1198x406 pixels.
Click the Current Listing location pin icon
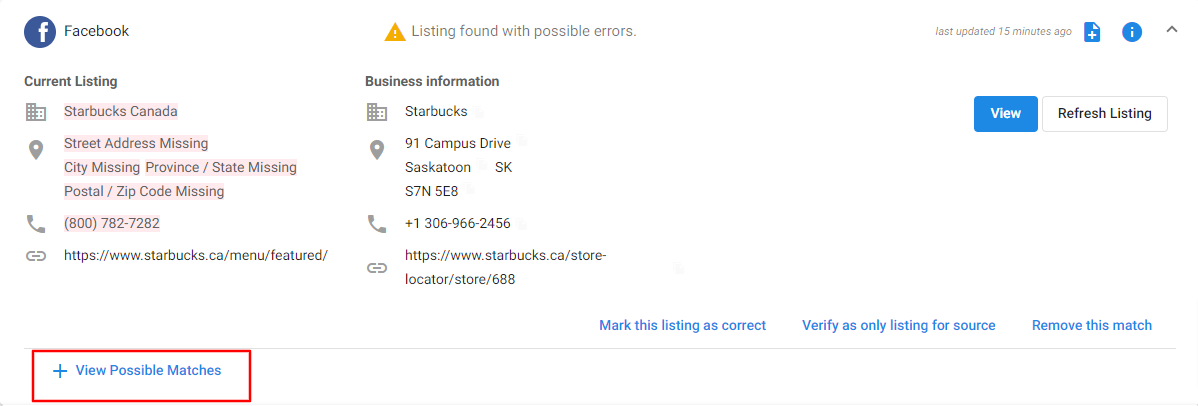(x=36, y=150)
